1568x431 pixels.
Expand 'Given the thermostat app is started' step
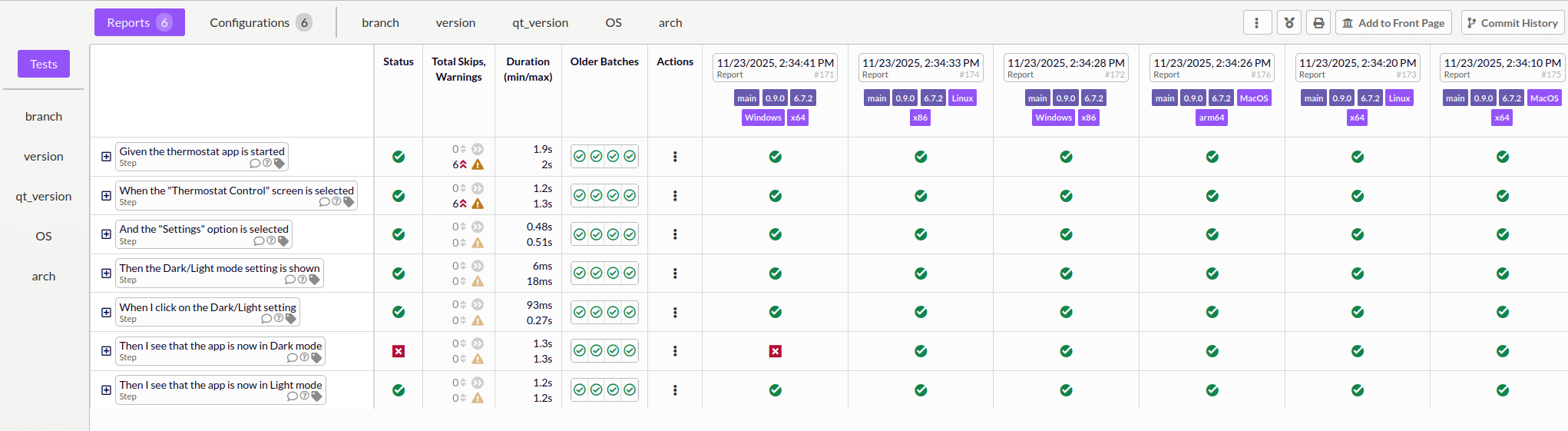pyautogui.click(x=106, y=157)
